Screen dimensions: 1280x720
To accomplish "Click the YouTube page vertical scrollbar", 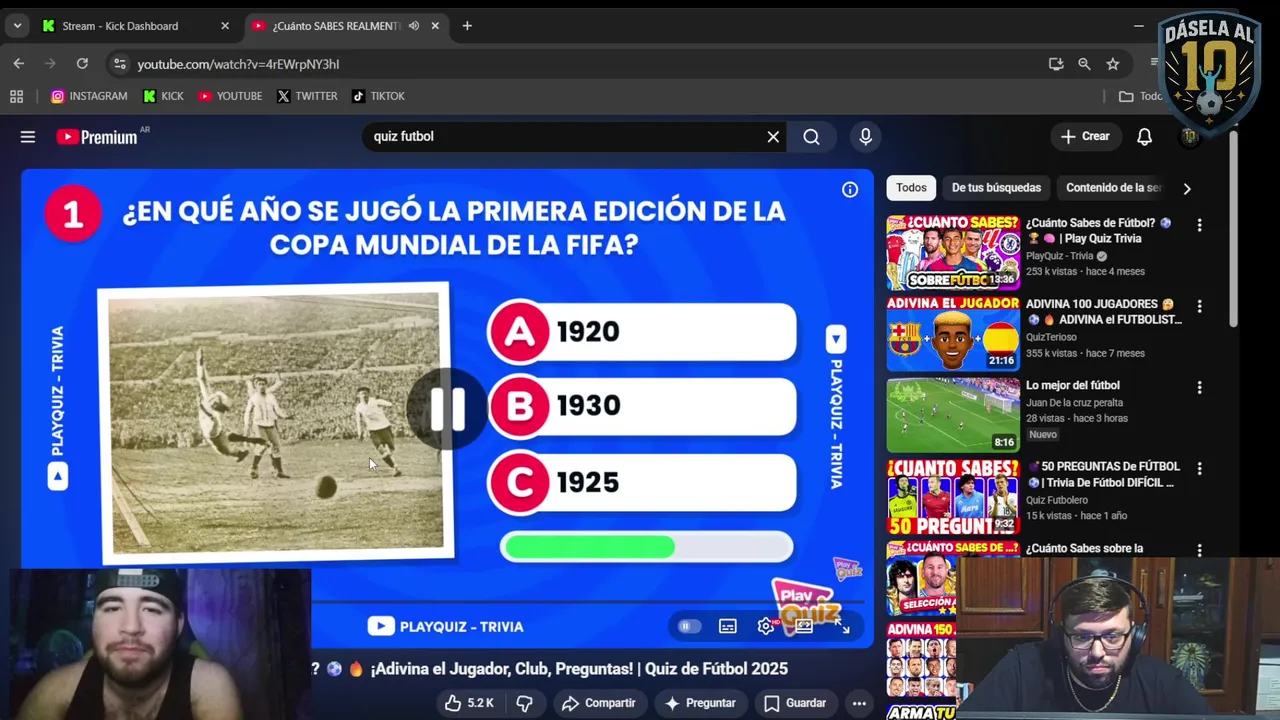I will point(1233,228).
